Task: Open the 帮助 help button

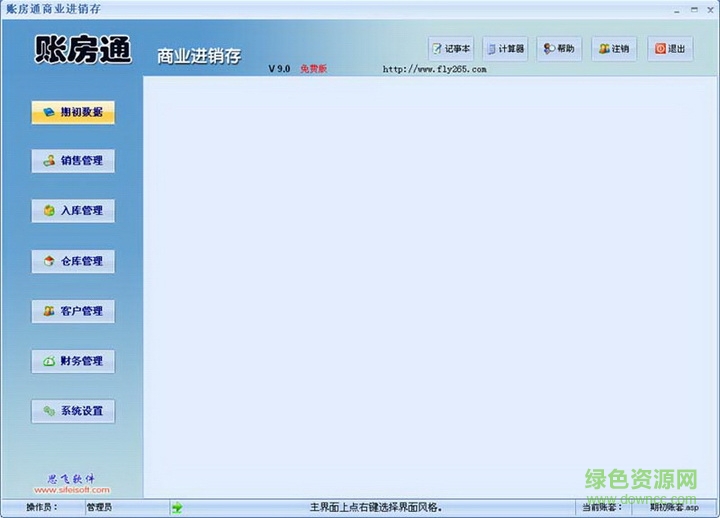Action: [x=559, y=49]
